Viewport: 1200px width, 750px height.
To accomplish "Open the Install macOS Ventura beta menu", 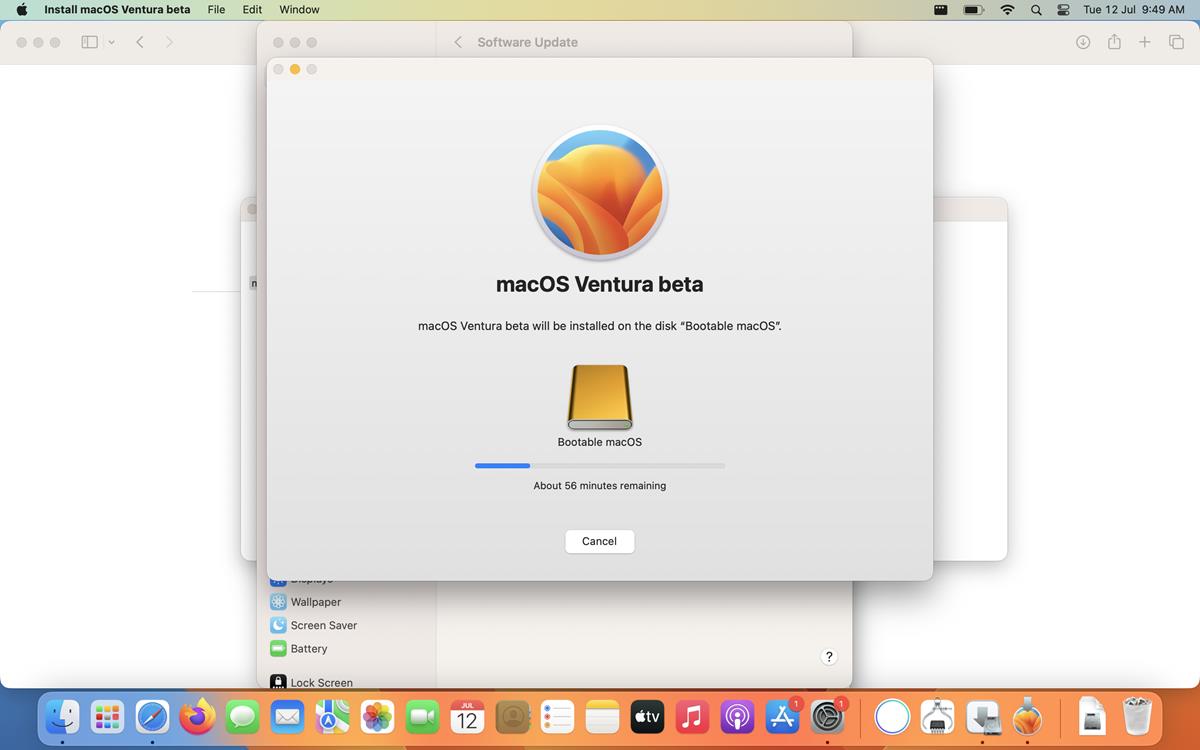I will 117,9.
